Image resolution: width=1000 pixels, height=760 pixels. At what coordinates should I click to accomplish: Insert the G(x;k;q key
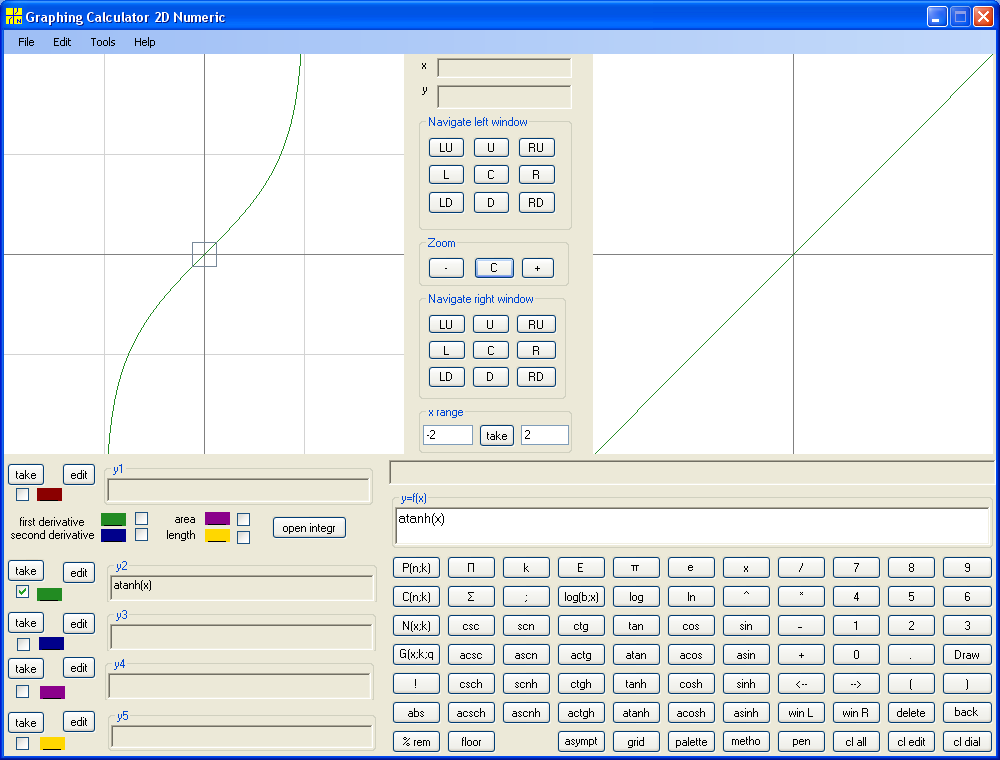click(x=416, y=655)
